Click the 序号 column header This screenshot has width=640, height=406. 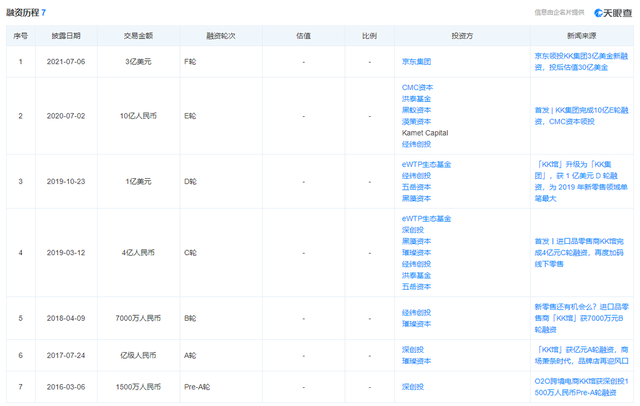[20, 36]
